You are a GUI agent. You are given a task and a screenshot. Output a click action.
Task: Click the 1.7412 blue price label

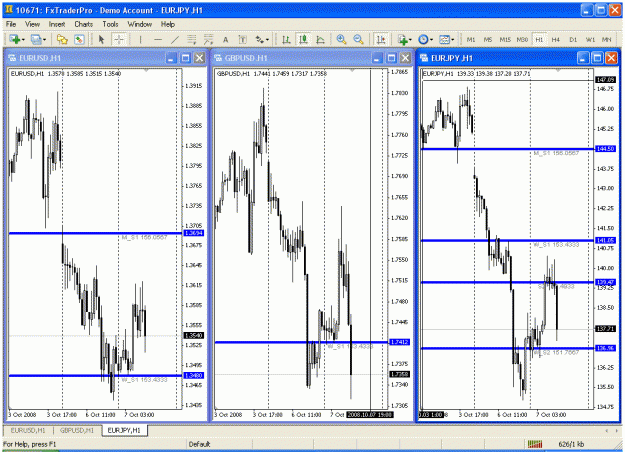click(399, 342)
